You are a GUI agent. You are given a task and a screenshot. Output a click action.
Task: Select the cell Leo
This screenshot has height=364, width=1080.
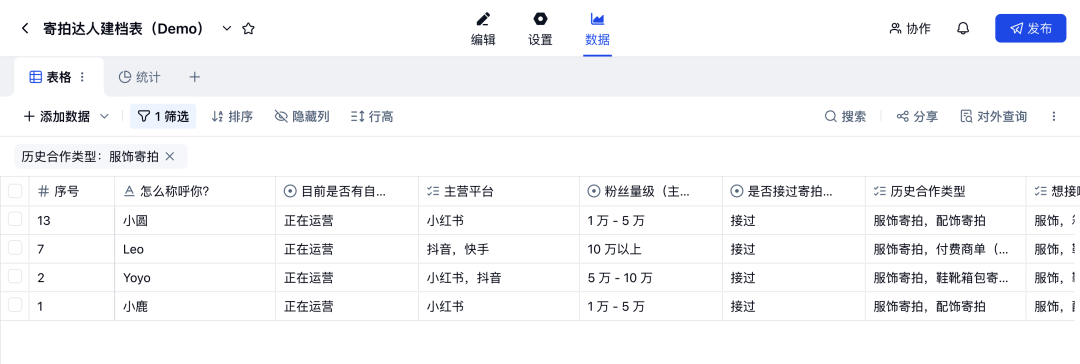pos(195,249)
